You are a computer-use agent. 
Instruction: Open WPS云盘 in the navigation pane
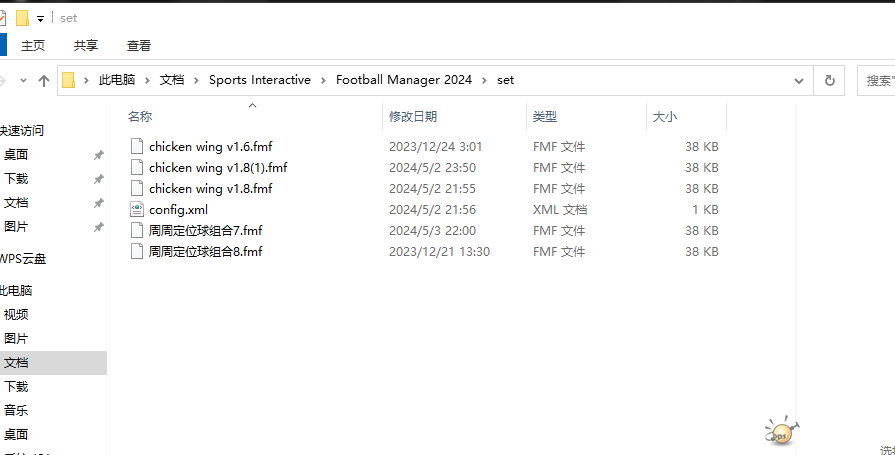click(23, 259)
